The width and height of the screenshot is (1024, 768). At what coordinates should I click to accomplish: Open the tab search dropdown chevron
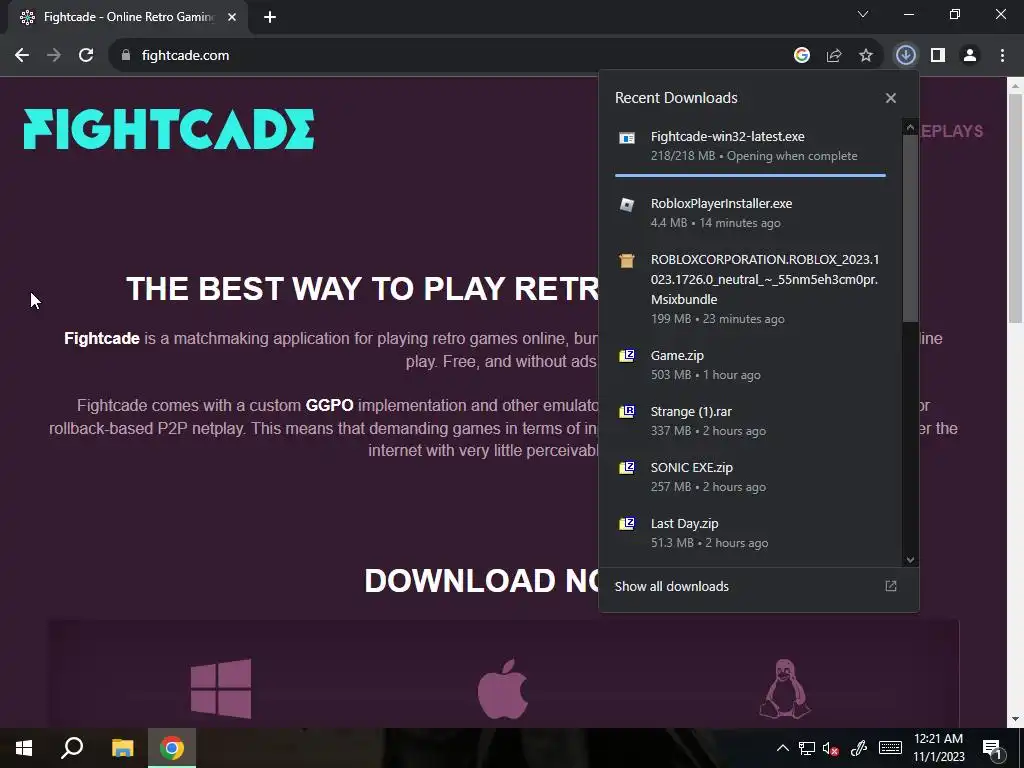[863, 14]
